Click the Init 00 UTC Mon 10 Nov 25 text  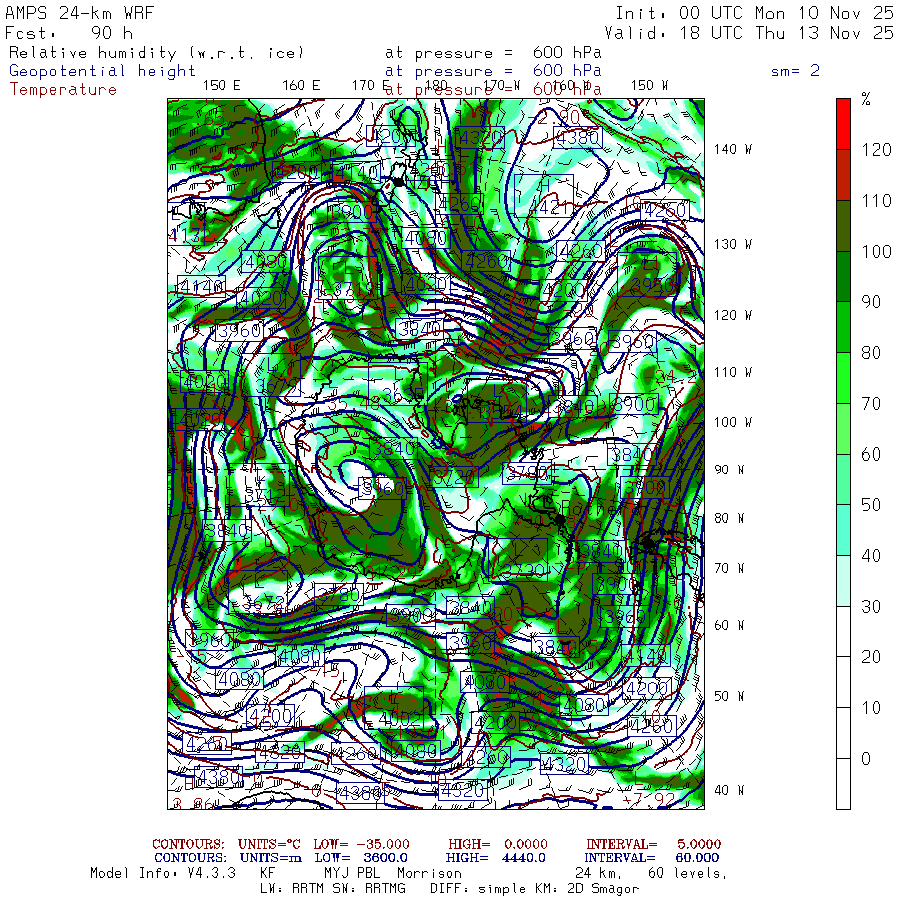754,13
